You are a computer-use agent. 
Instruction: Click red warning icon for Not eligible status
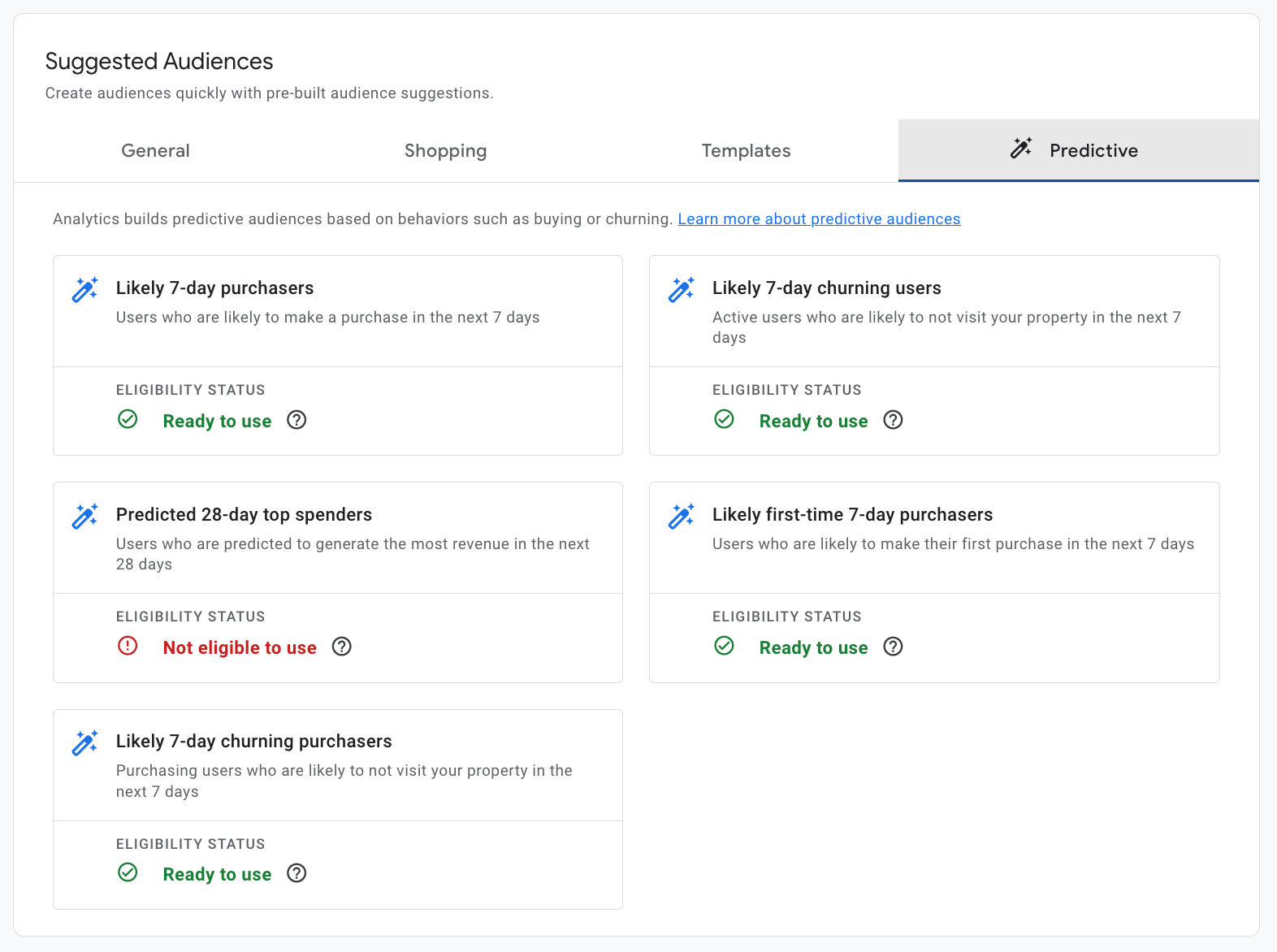tap(128, 647)
